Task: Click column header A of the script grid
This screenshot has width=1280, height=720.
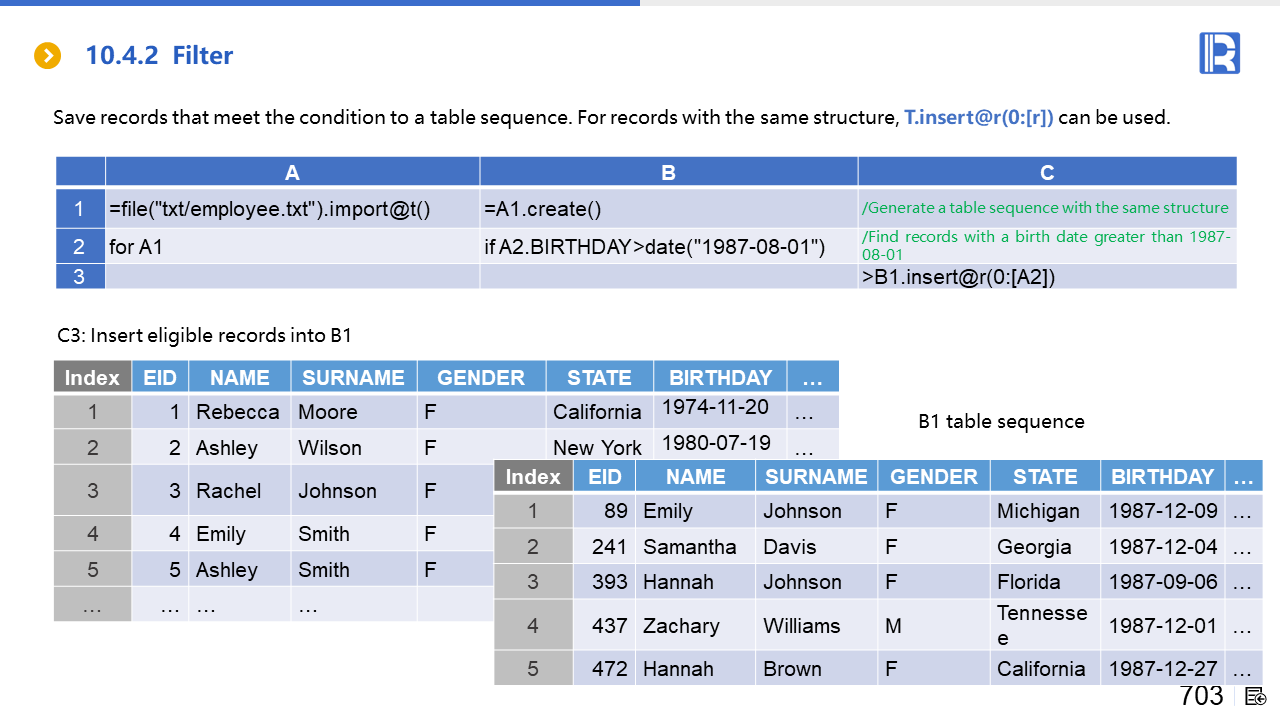Action: tap(292, 172)
